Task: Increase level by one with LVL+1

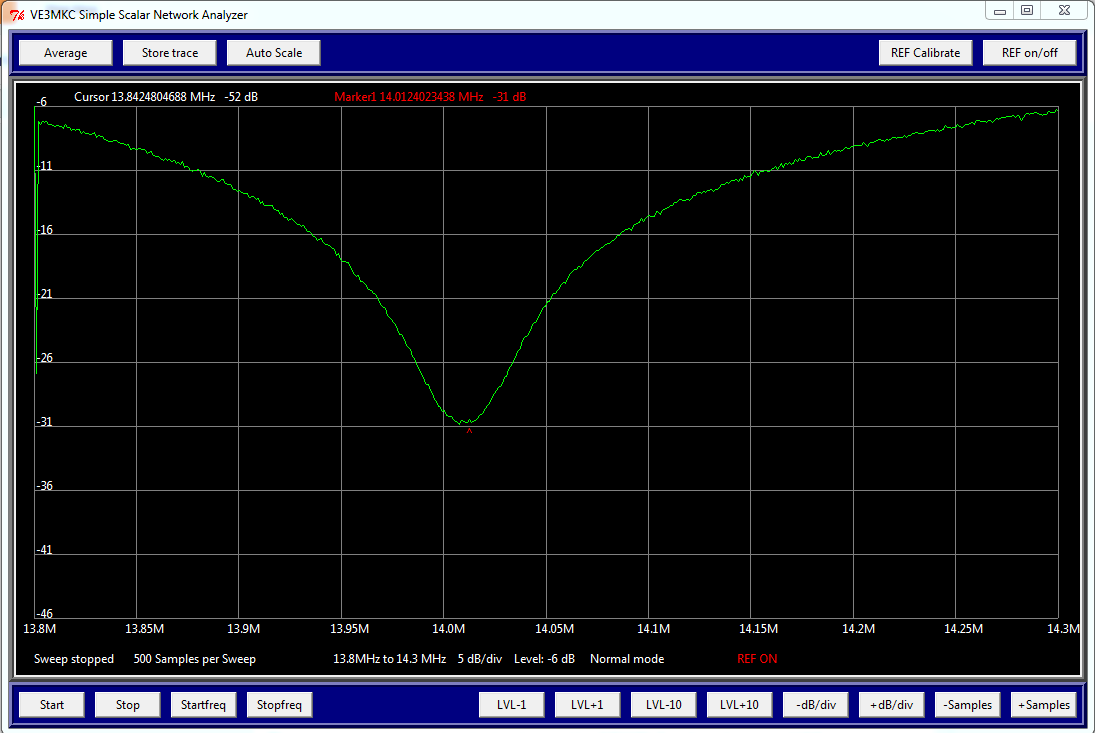Action: (587, 704)
